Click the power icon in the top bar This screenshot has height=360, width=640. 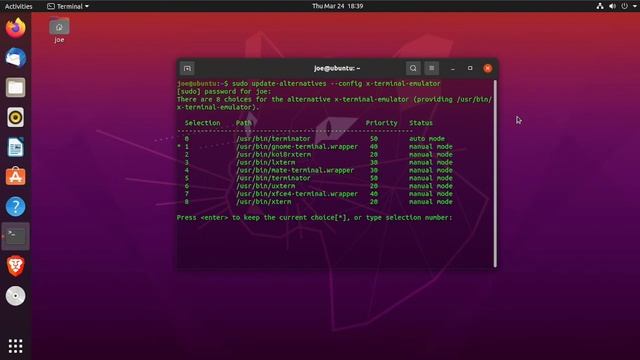click(624, 6)
